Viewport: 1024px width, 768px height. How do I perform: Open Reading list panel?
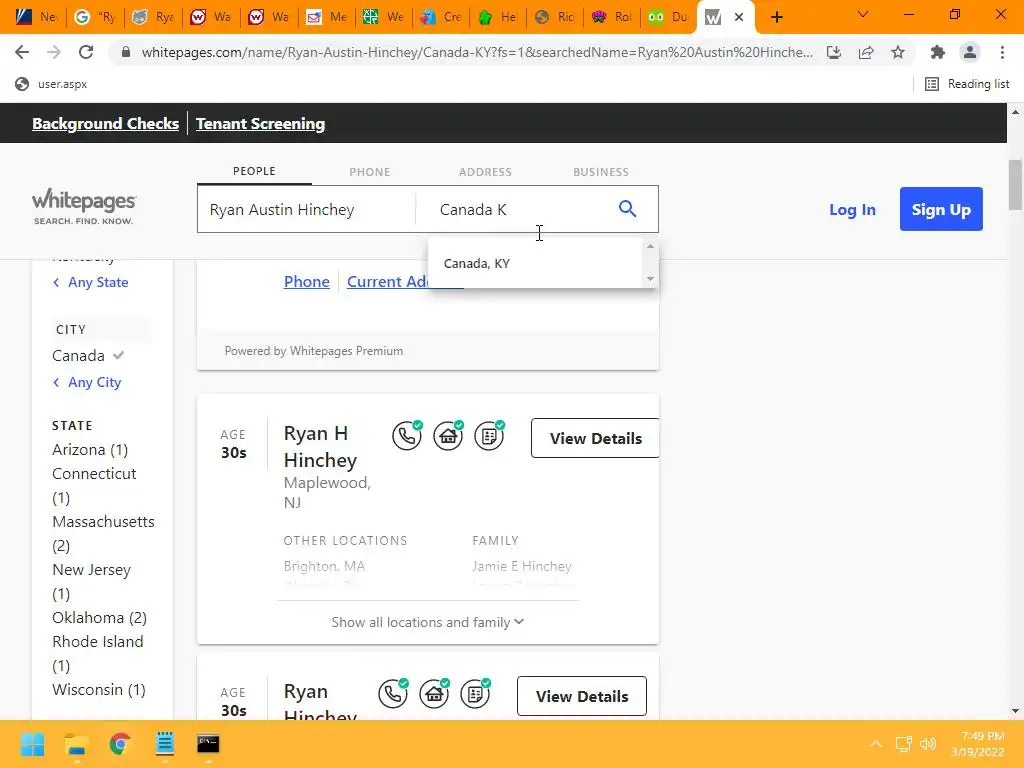click(x=967, y=84)
